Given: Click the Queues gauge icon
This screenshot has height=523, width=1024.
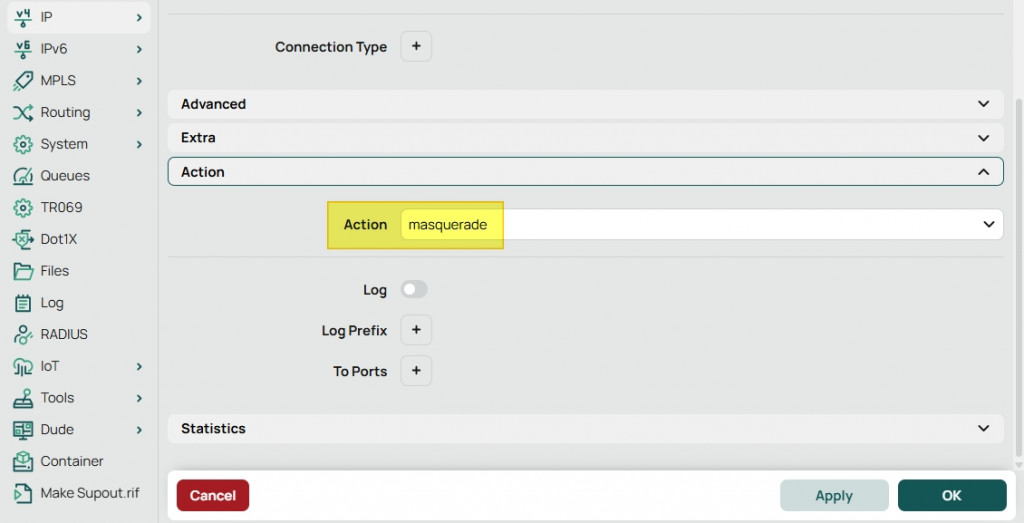Looking at the screenshot, I should [23, 176].
